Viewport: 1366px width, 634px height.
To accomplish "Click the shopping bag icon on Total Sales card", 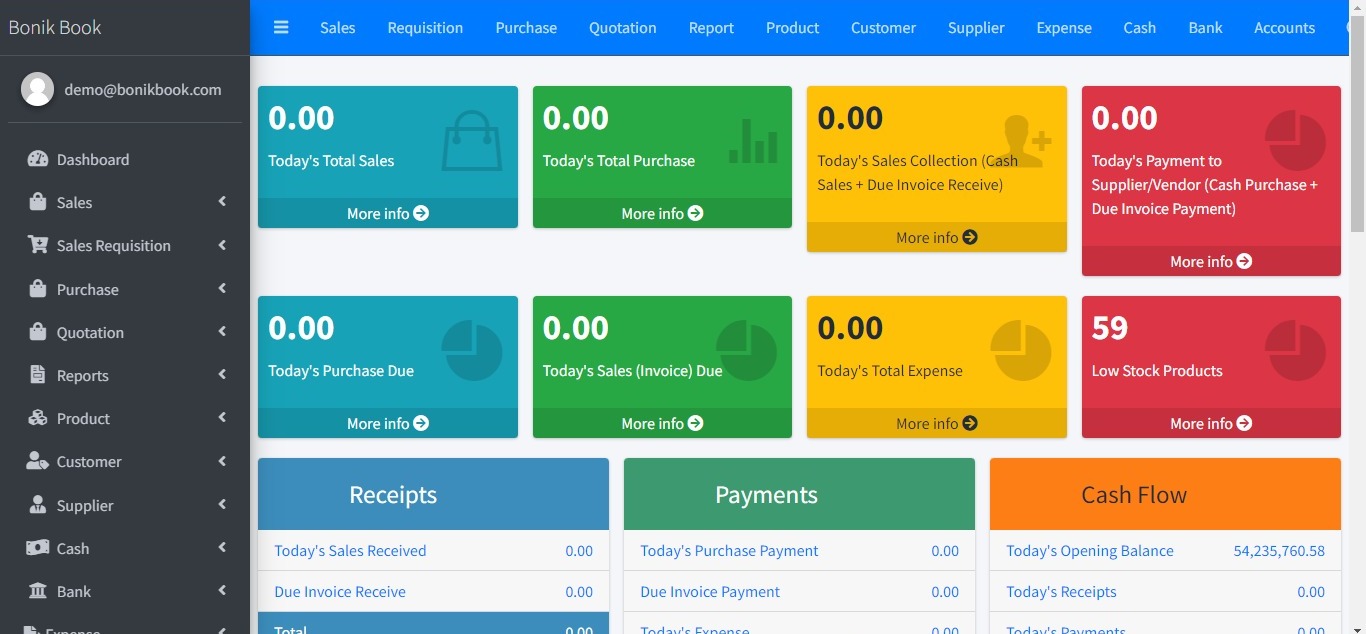I will pyautogui.click(x=472, y=141).
